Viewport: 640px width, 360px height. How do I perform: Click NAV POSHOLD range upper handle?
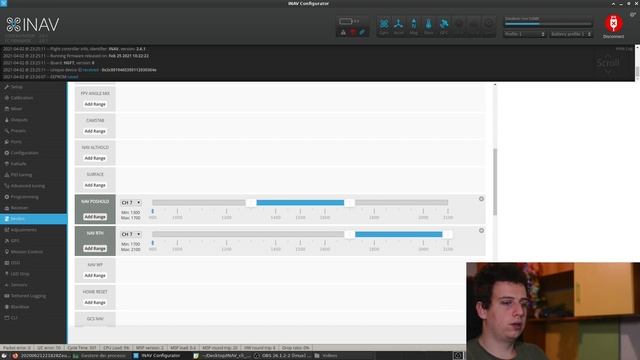pos(349,202)
